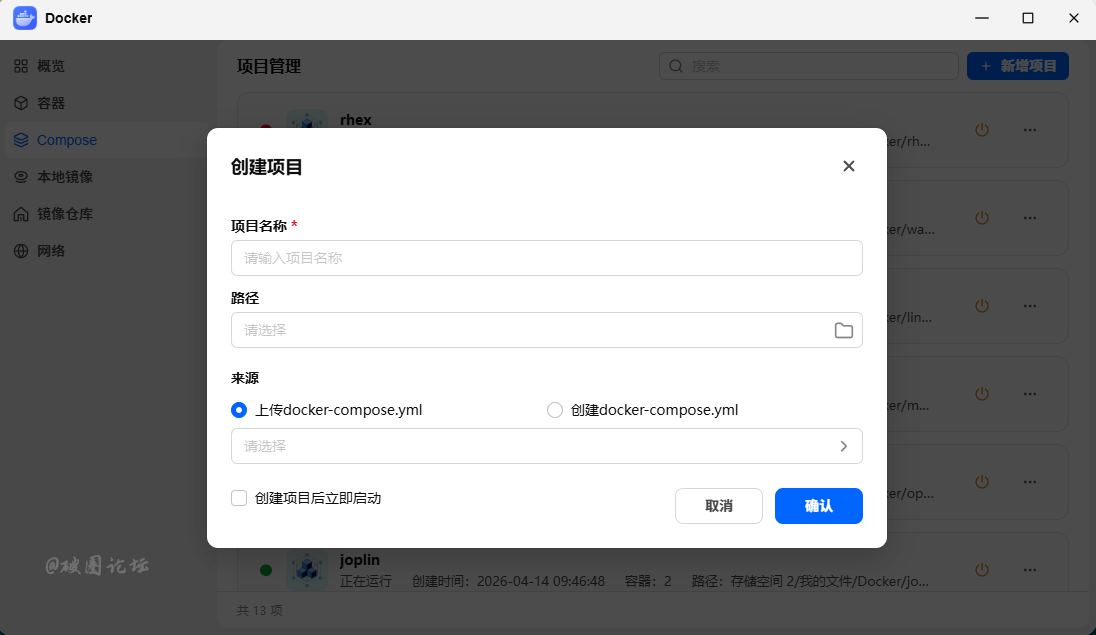The image size is (1096, 635).
Task: Click power icon on row ending er/op...
Action: pos(982,482)
